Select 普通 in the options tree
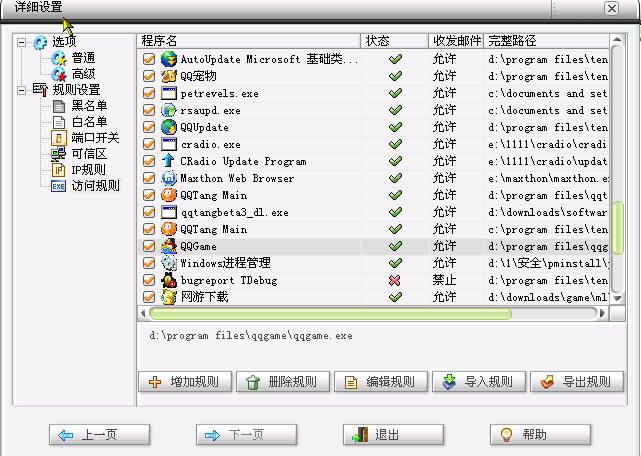The image size is (641, 456). tap(83, 58)
